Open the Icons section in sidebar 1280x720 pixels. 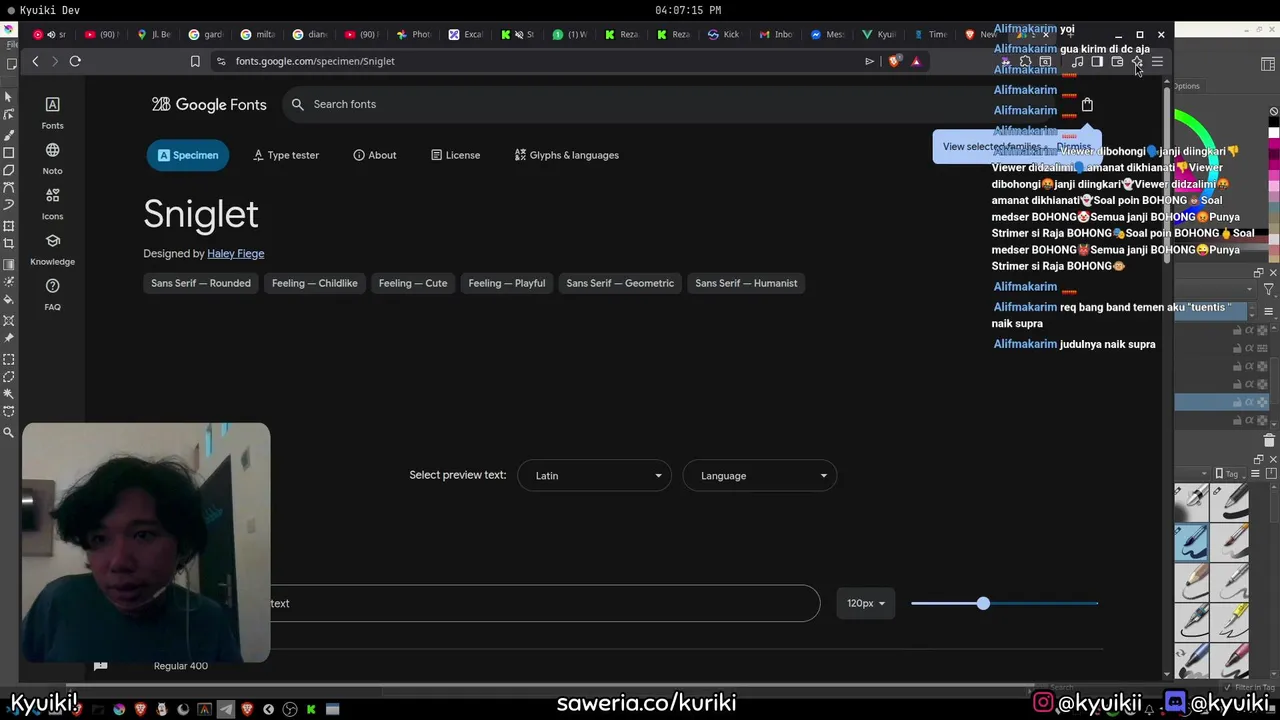tap(52, 204)
